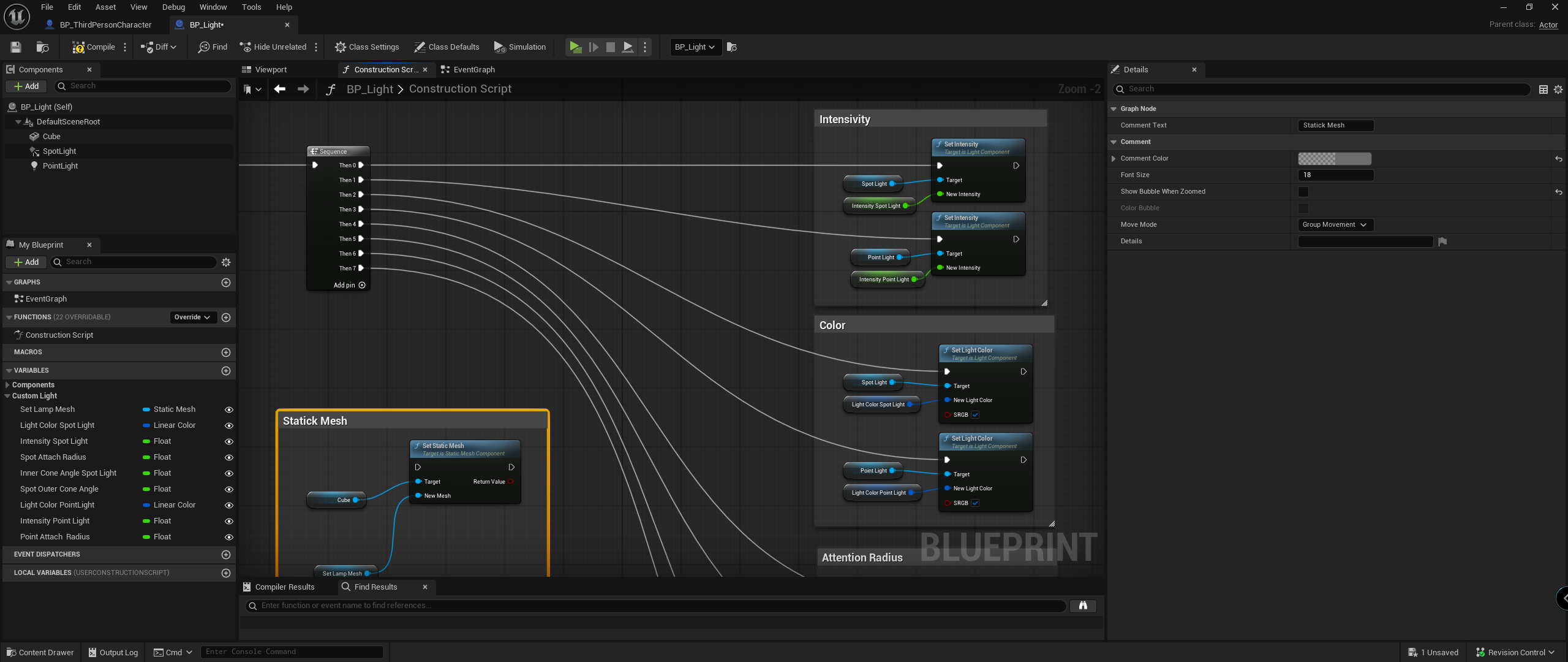Open the Move Mode dropdown
Screen dimensions: 1568x662
coord(1335,225)
